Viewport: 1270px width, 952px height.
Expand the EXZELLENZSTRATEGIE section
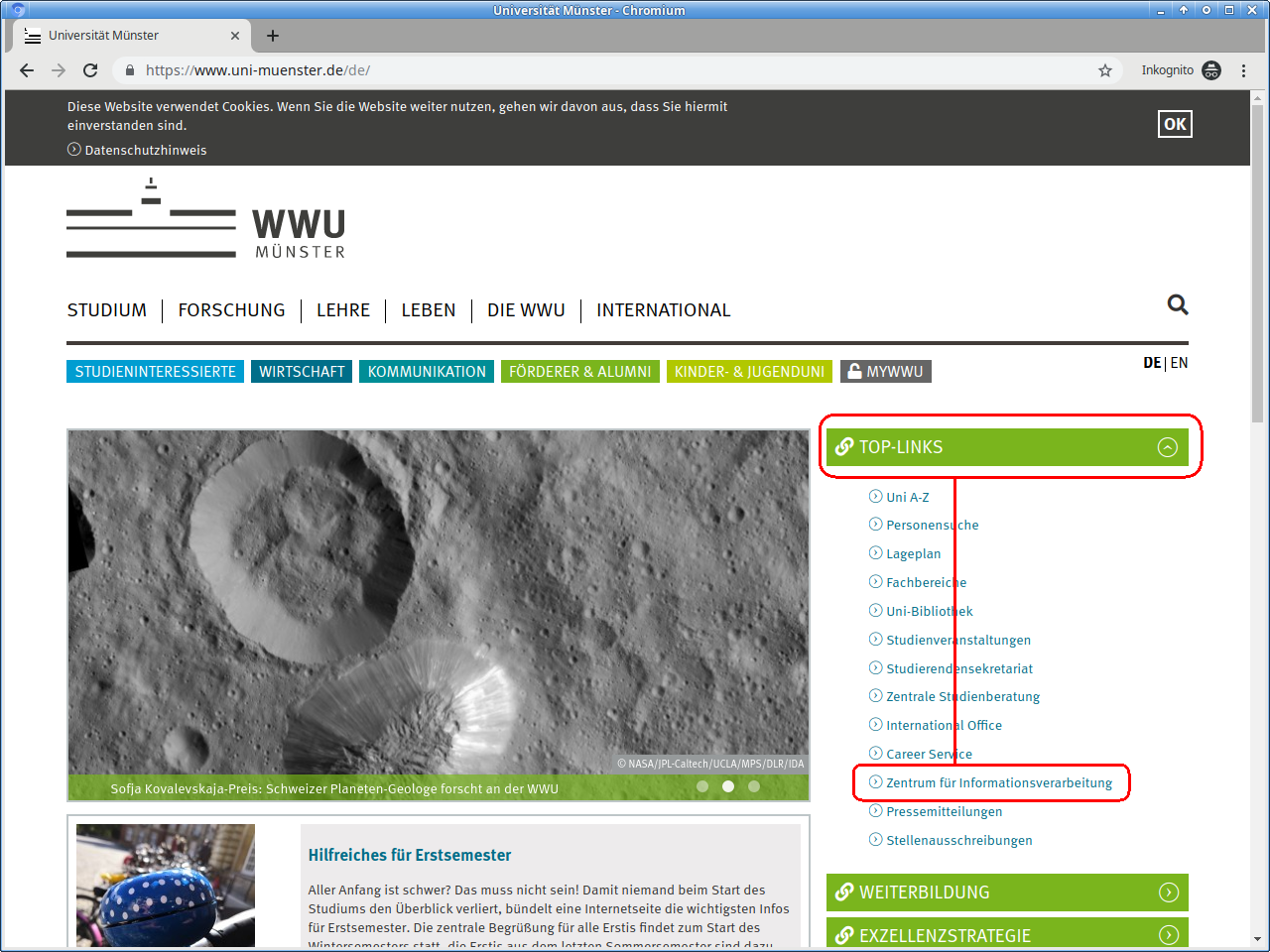tap(1168, 934)
